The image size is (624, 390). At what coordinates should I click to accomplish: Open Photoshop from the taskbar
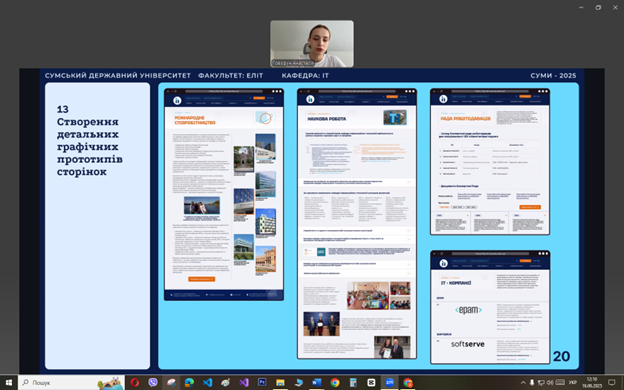262,383
